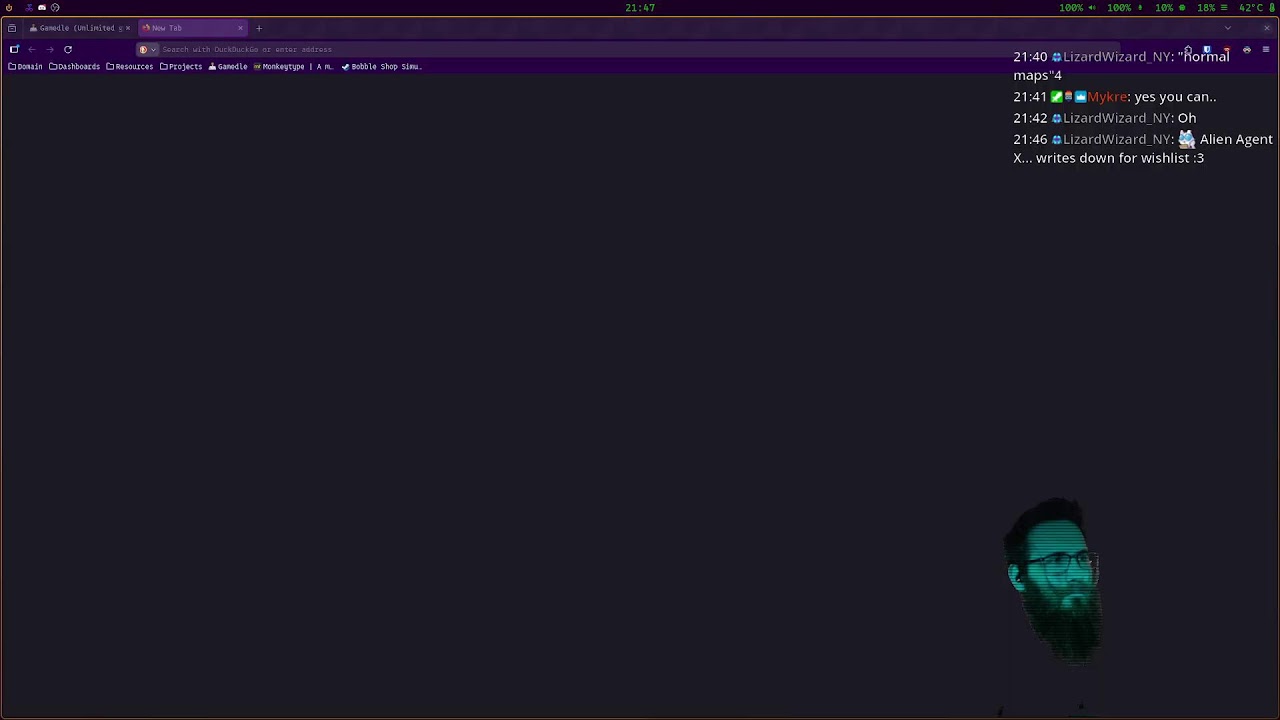Screen dimensions: 1280x720
Task: Go back with the back arrow
Action: (x=32, y=49)
